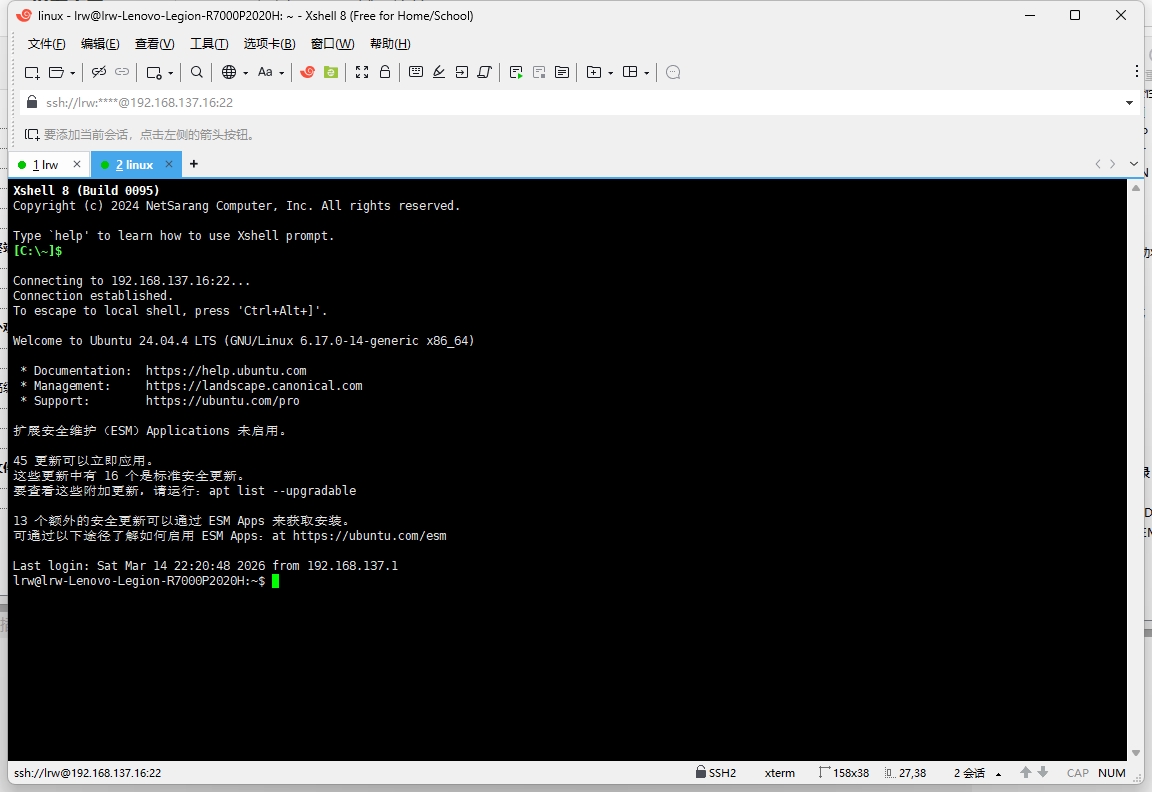Open the toolbar three-dot options menu
This screenshot has width=1152, height=792.
(x=1137, y=71)
